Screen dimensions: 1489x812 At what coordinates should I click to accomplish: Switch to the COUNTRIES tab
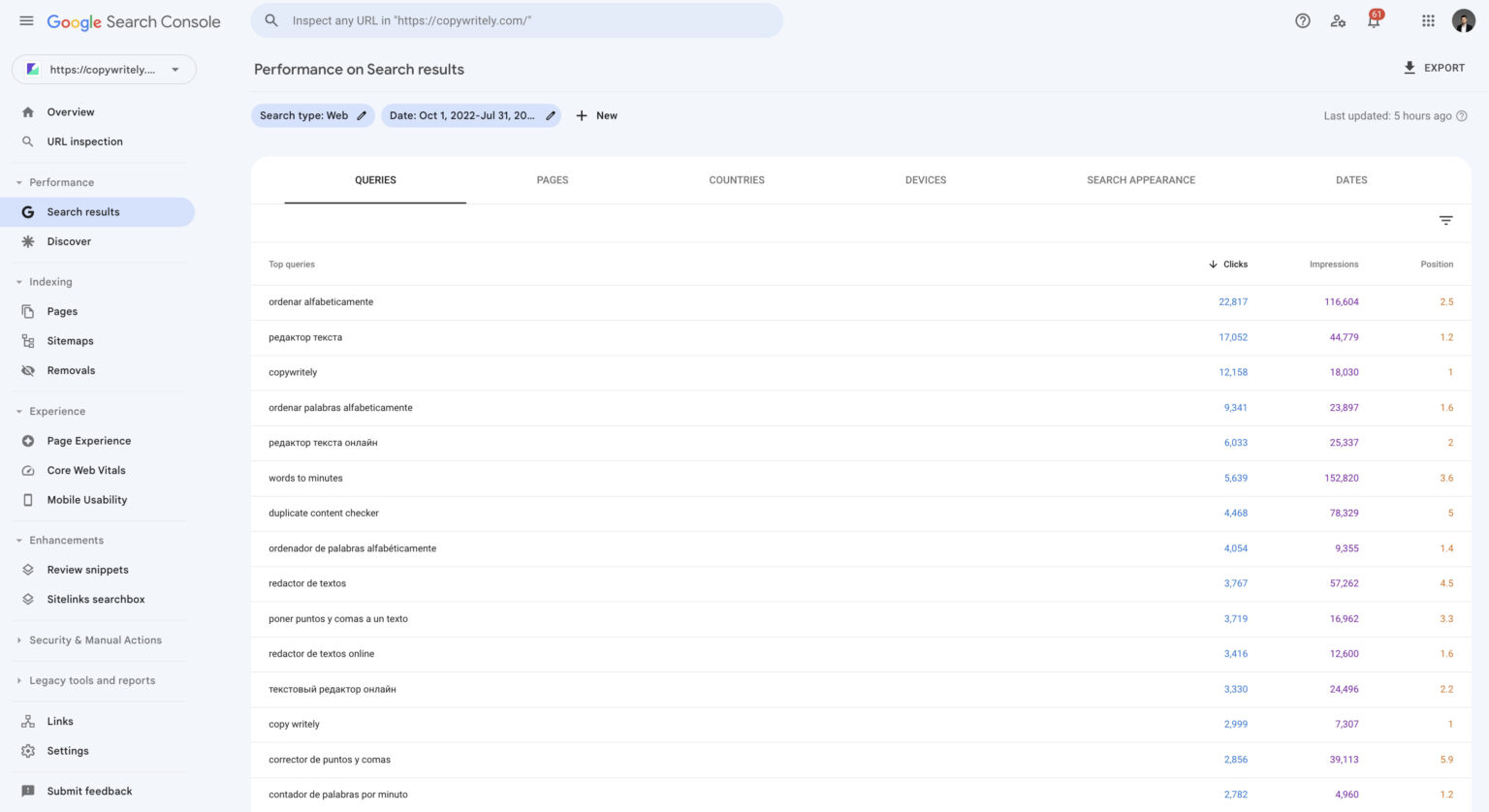pyautogui.click(x=737, y=180)
